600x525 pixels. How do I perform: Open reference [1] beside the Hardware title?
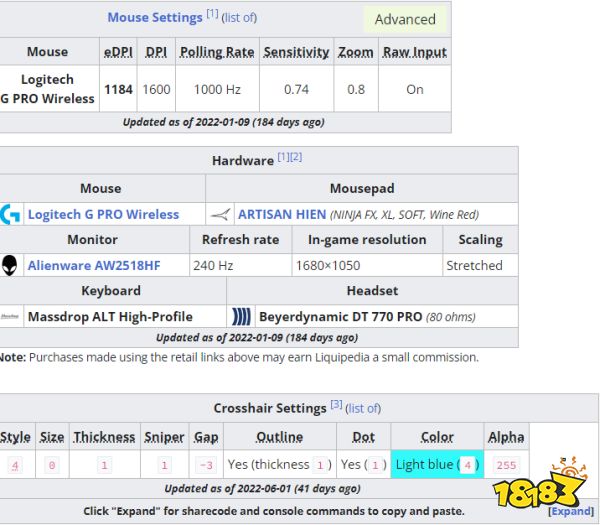(284, 157)
